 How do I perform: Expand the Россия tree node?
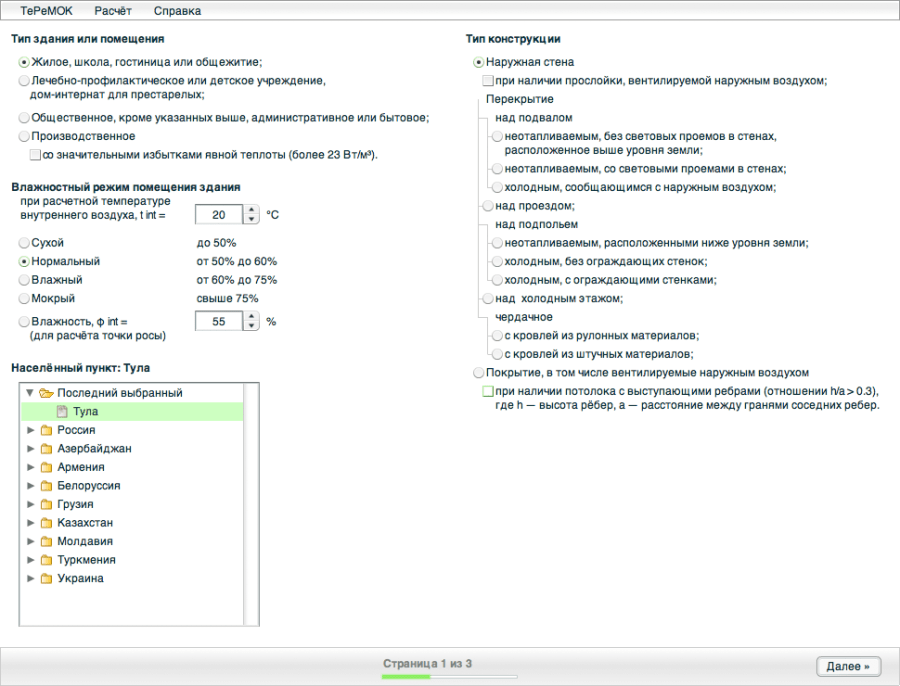[30, 430]
